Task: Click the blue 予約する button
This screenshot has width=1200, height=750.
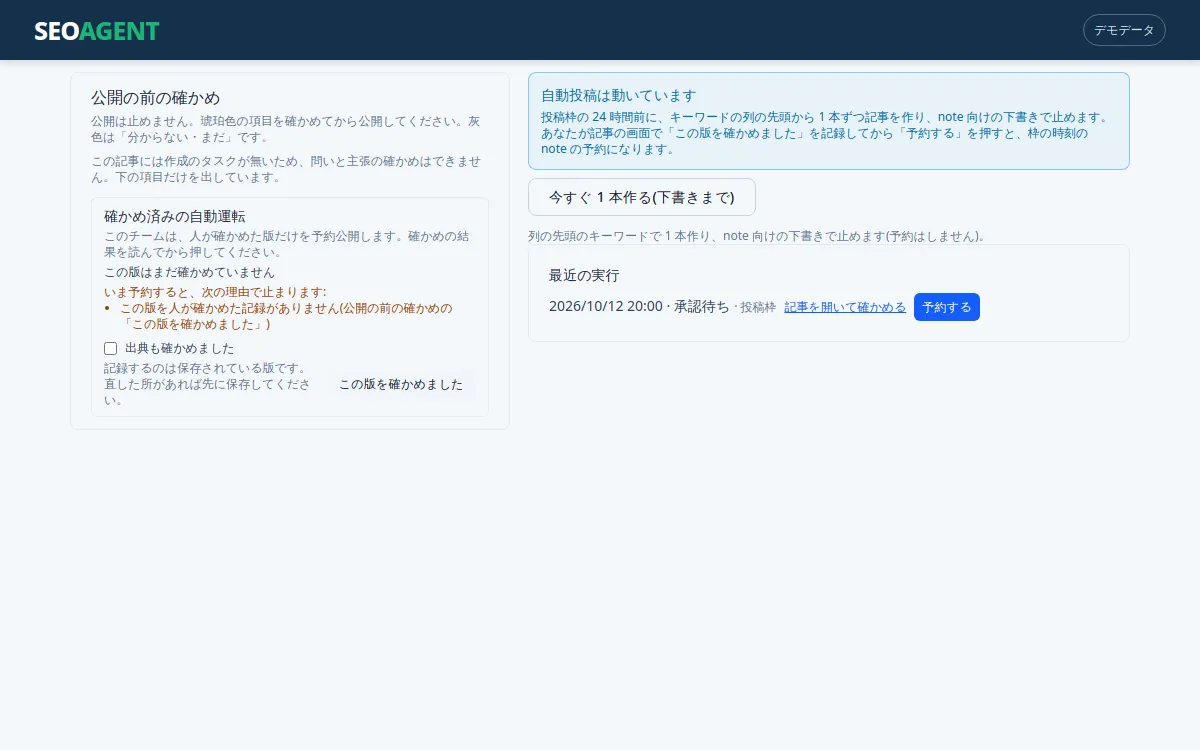Action: [x=947, y=307]
